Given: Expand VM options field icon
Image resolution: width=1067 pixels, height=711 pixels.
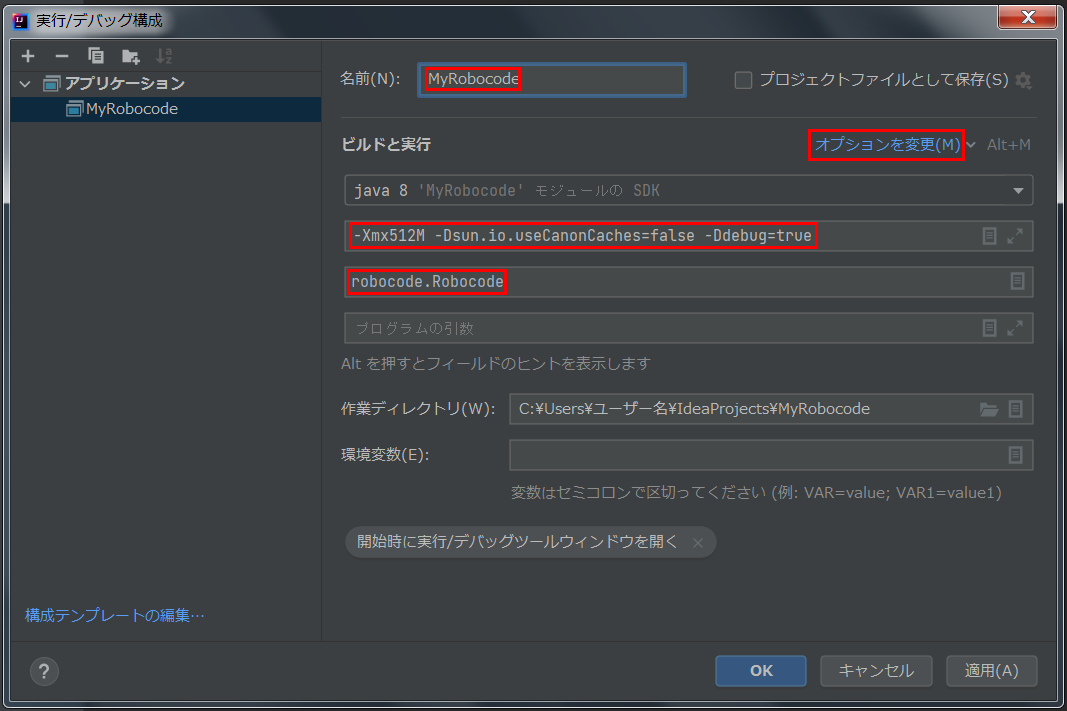Looking at the screenshot, I should (1015, 236).
